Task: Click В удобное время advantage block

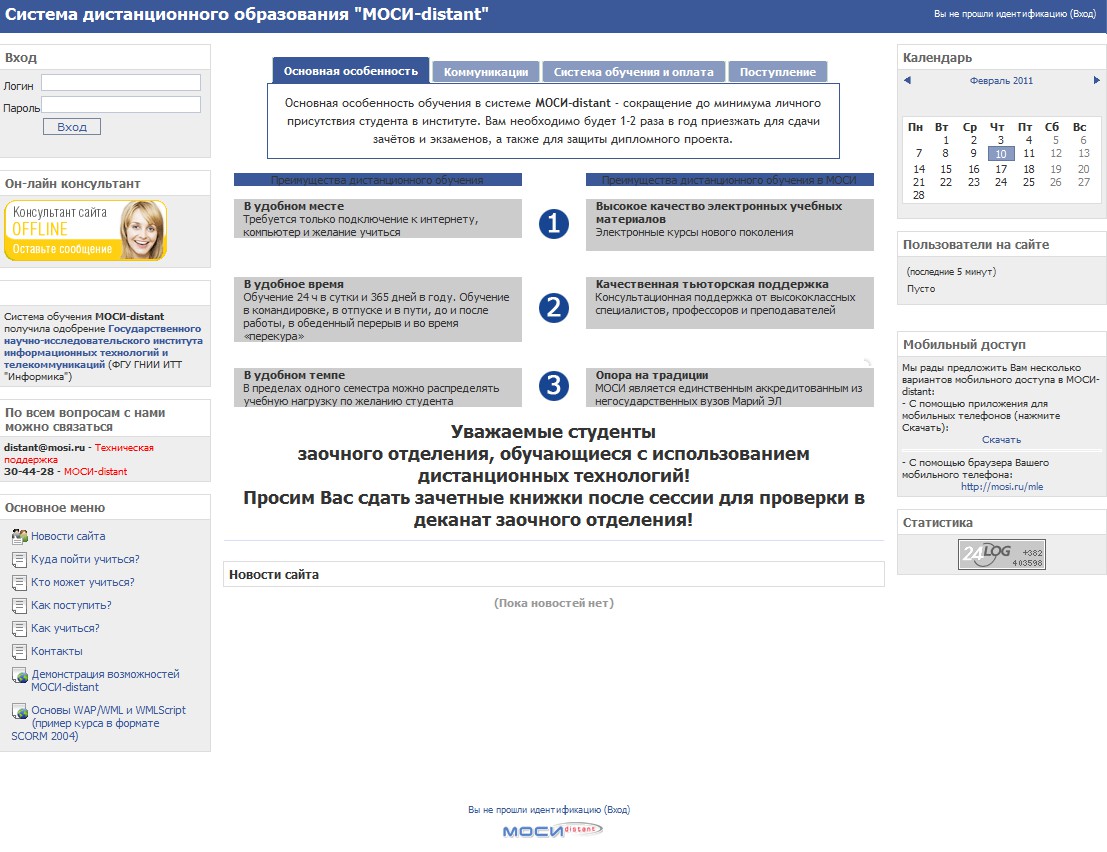Action: [378, 310]
